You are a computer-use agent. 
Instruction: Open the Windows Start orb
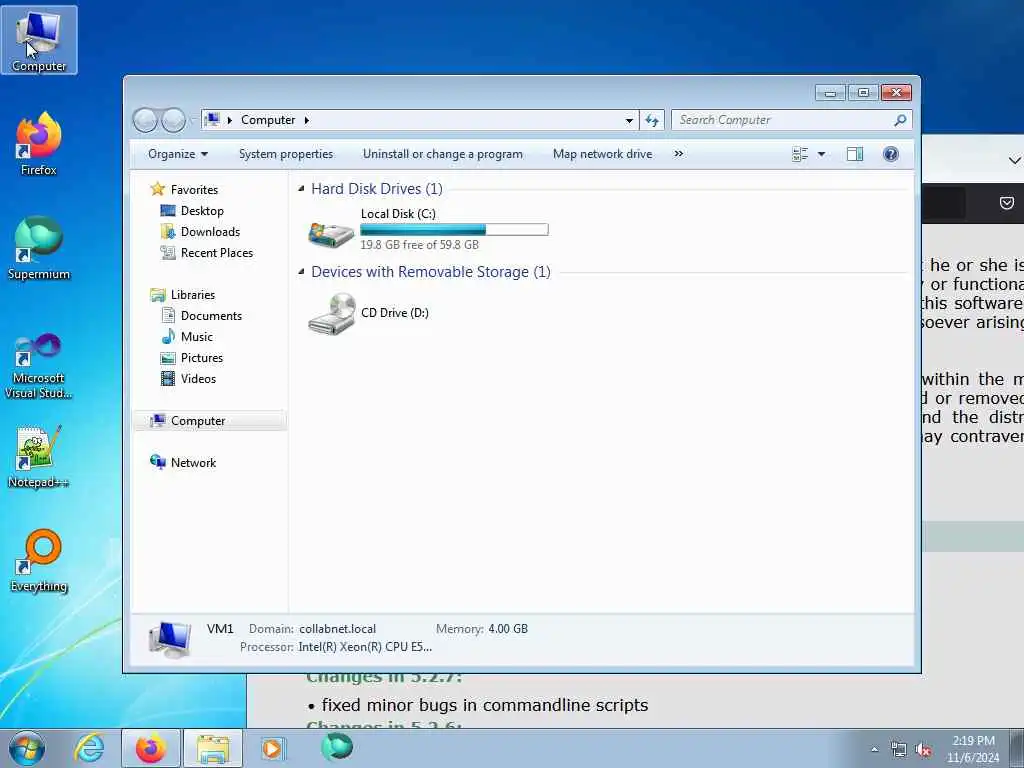[27, 748]
